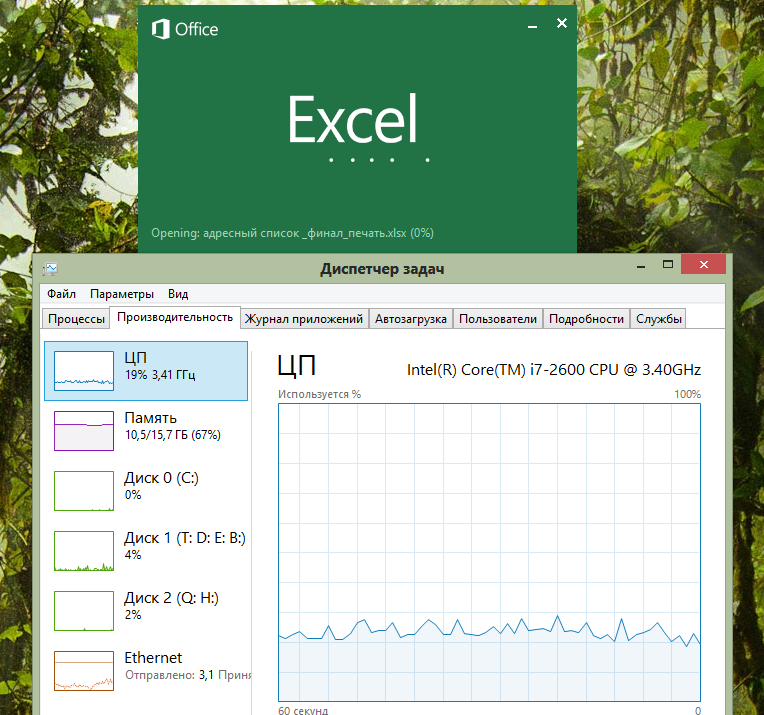This screenshot has height=715, width=764.
Task: Close the Excel splash screen
Action: pos(562,23)
